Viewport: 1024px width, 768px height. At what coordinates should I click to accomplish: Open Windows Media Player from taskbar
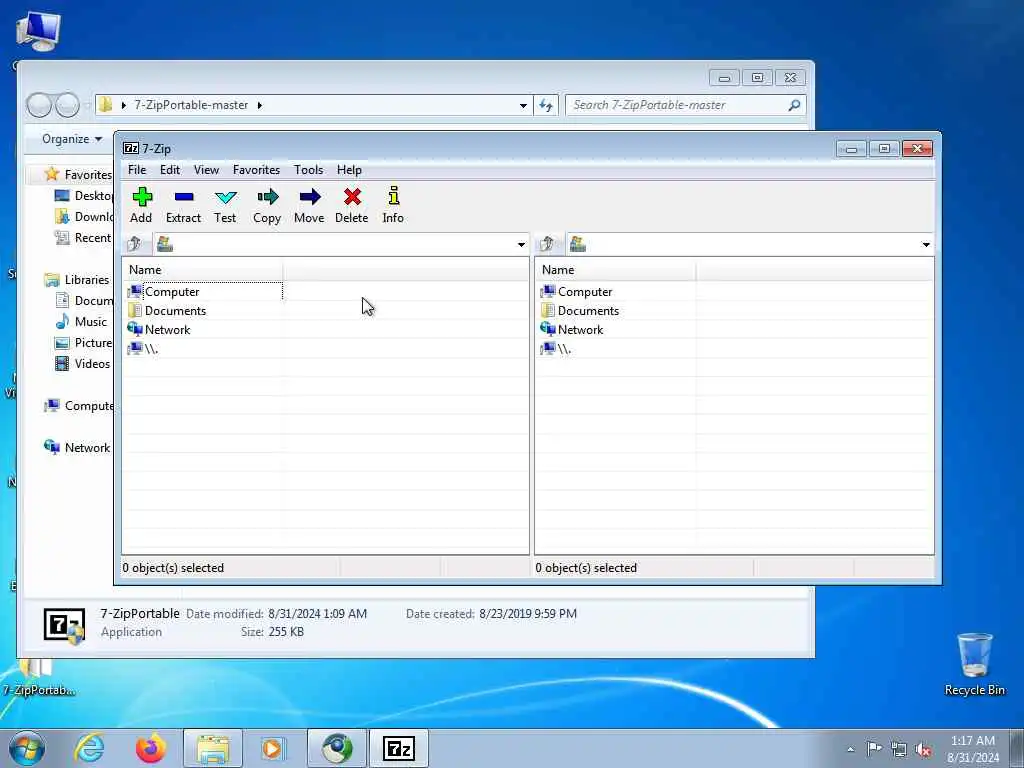272,748
